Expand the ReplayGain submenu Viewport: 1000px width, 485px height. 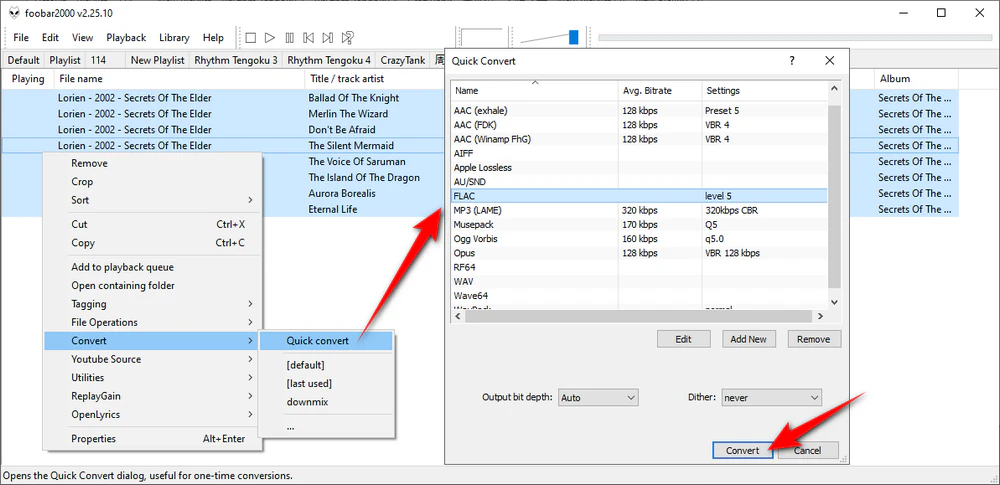tap(153, 396)
